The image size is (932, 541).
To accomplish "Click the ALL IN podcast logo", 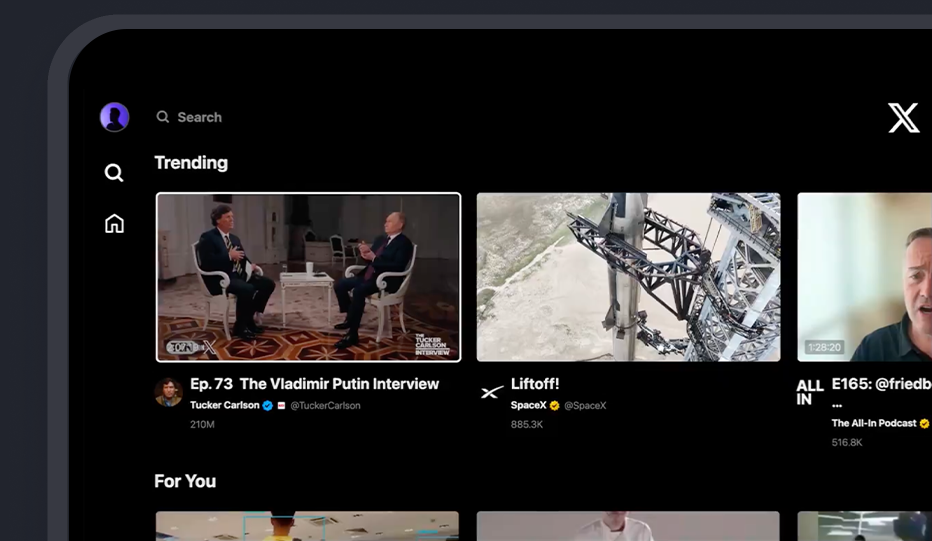I will click(x=809, y=392).
